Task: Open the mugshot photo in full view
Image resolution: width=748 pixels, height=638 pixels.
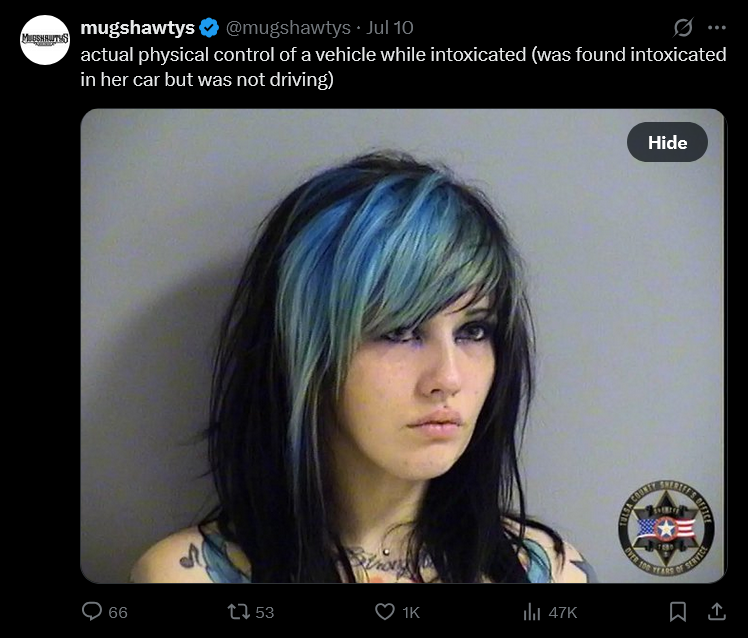Action: point(403,346)
